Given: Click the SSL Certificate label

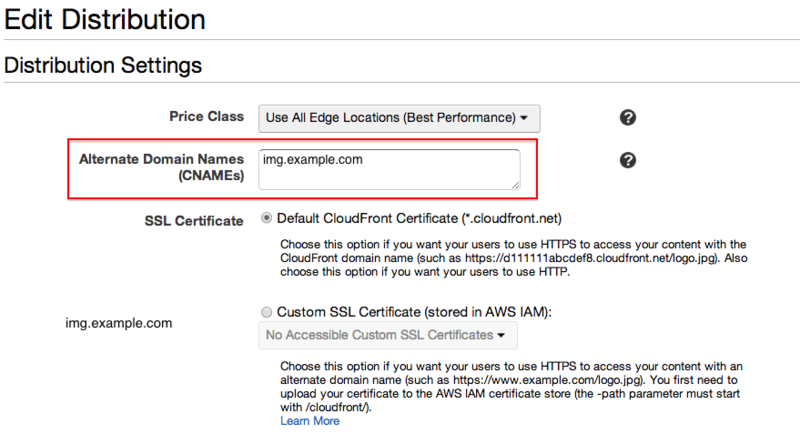Looking at the screenshot, I should tap(194, 221).
